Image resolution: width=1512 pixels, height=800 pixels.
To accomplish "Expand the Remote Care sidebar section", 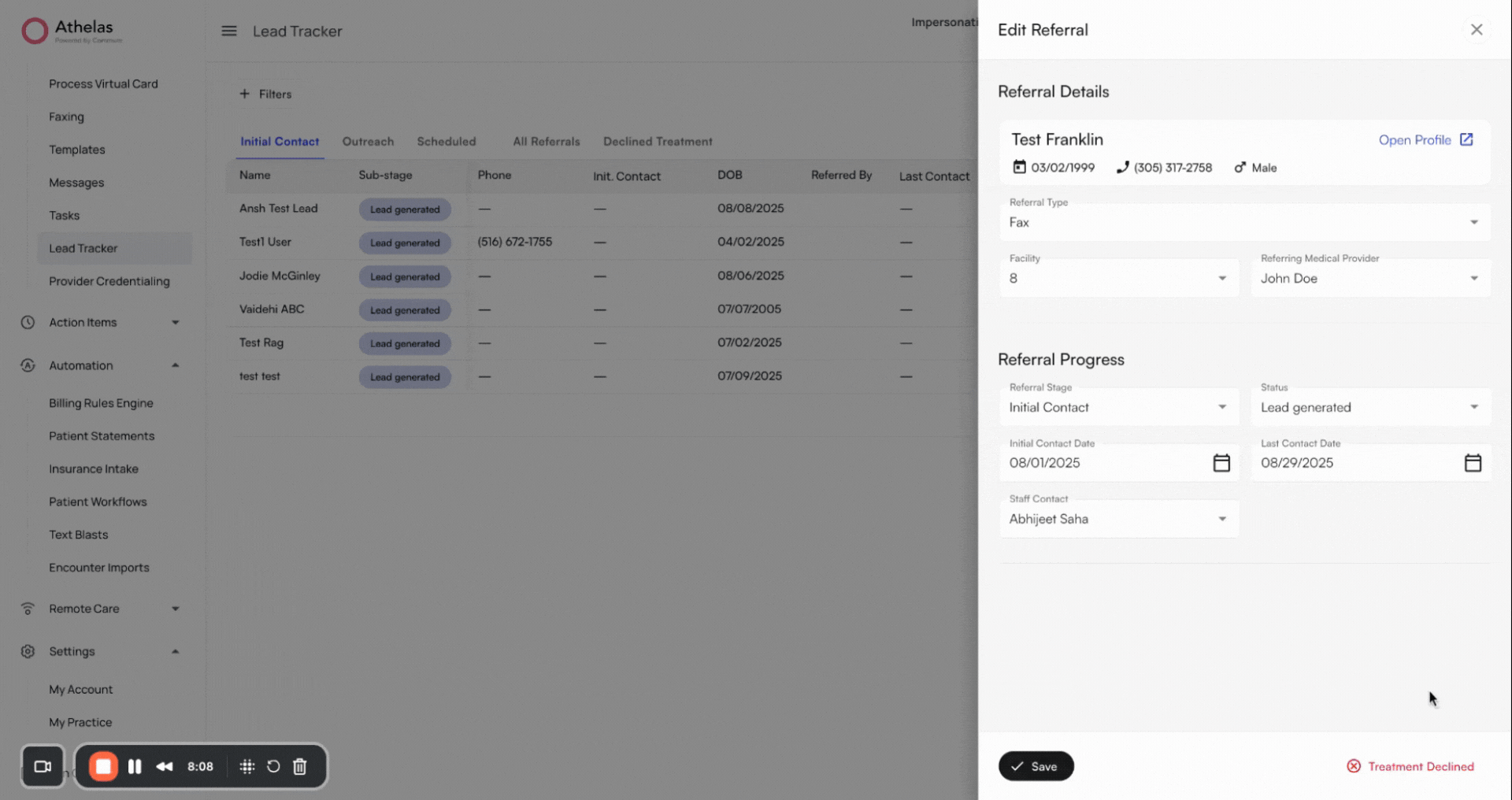I will (x=176, y=609).
